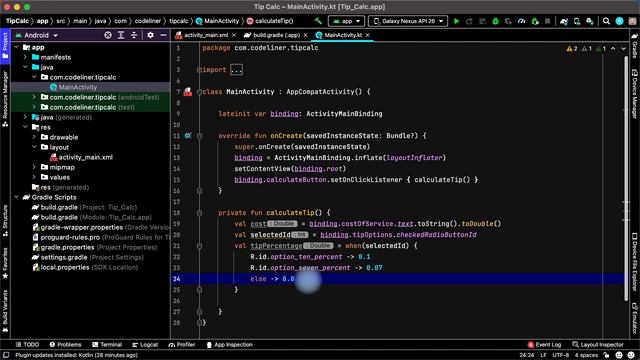Expand the drawable folder
640x360 pixels.
click(34, 137)
